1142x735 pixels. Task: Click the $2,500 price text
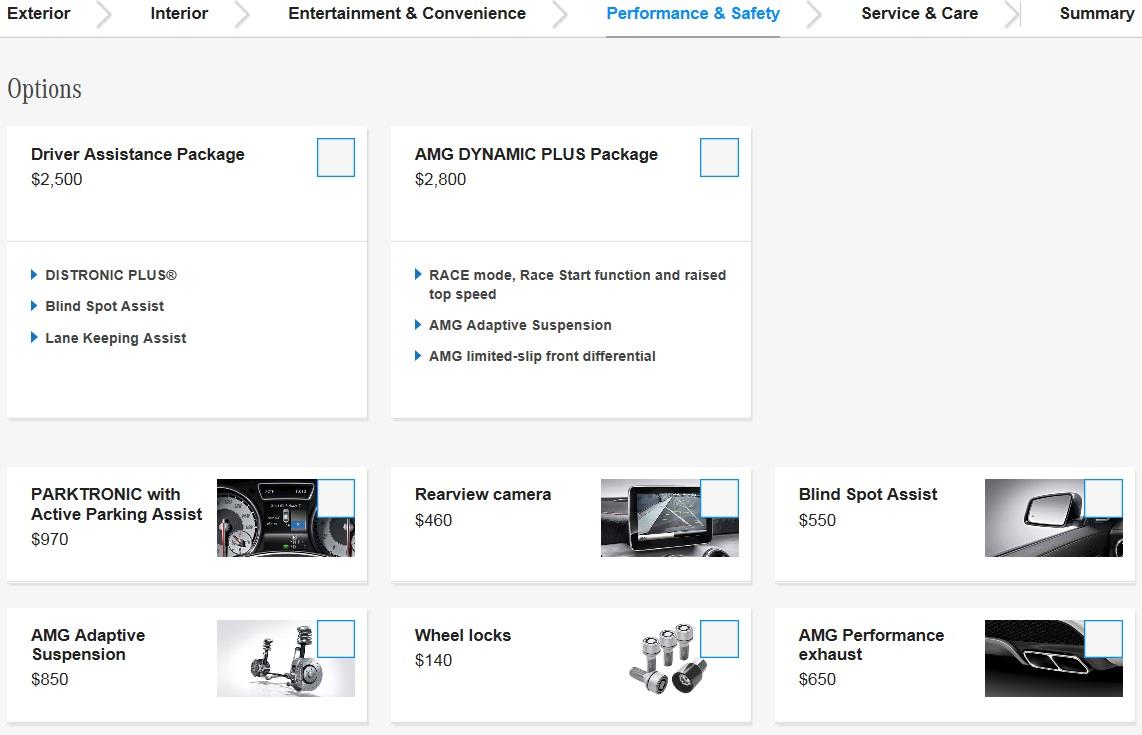click(x=57, y=179)
